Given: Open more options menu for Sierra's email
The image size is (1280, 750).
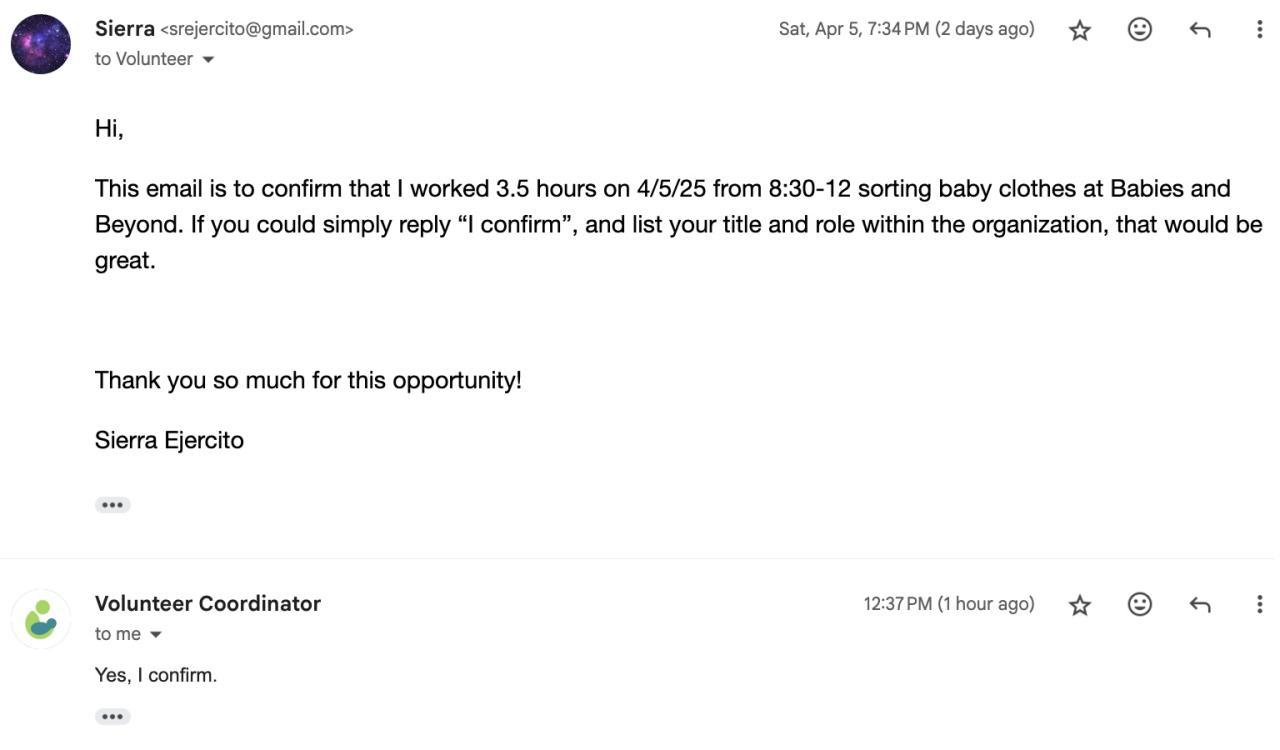Looking at the screenshot, I should click(1259, 30).
